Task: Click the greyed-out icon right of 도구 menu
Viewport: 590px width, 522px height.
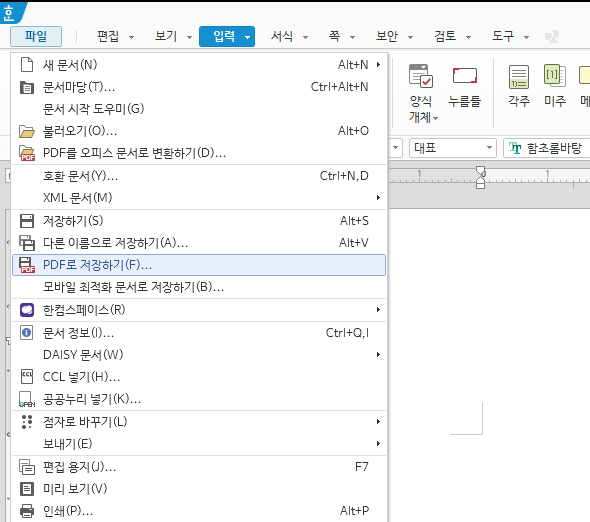Action: 552,37
